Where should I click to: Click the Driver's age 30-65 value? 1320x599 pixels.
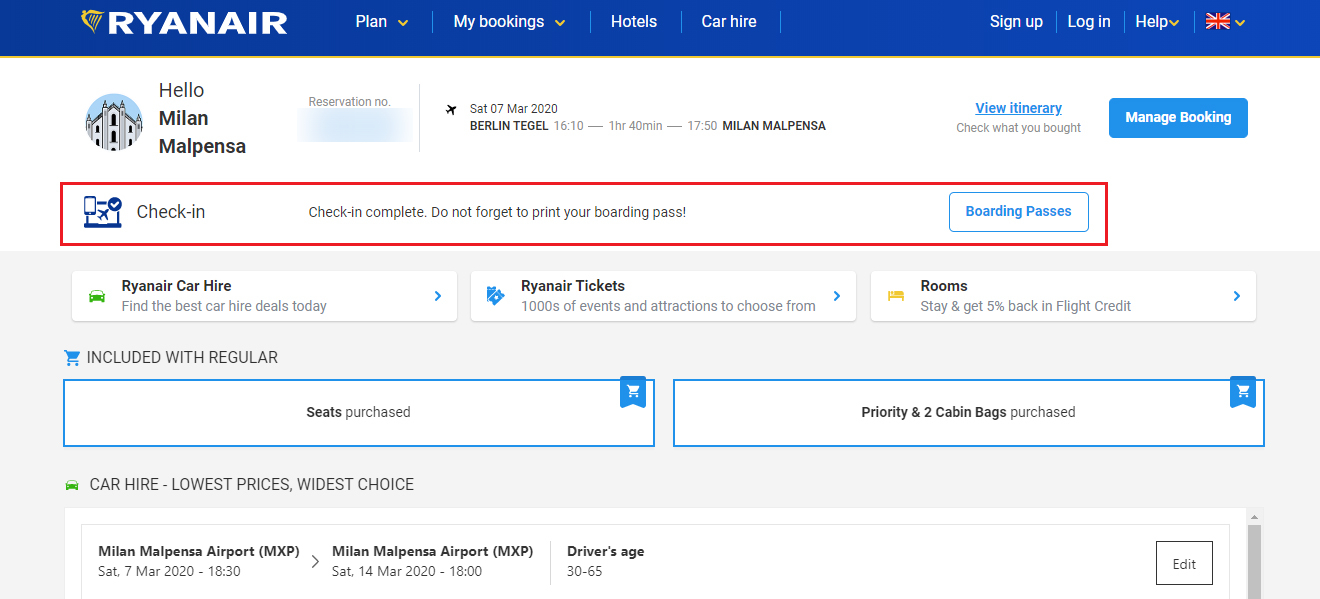[584, 572]
